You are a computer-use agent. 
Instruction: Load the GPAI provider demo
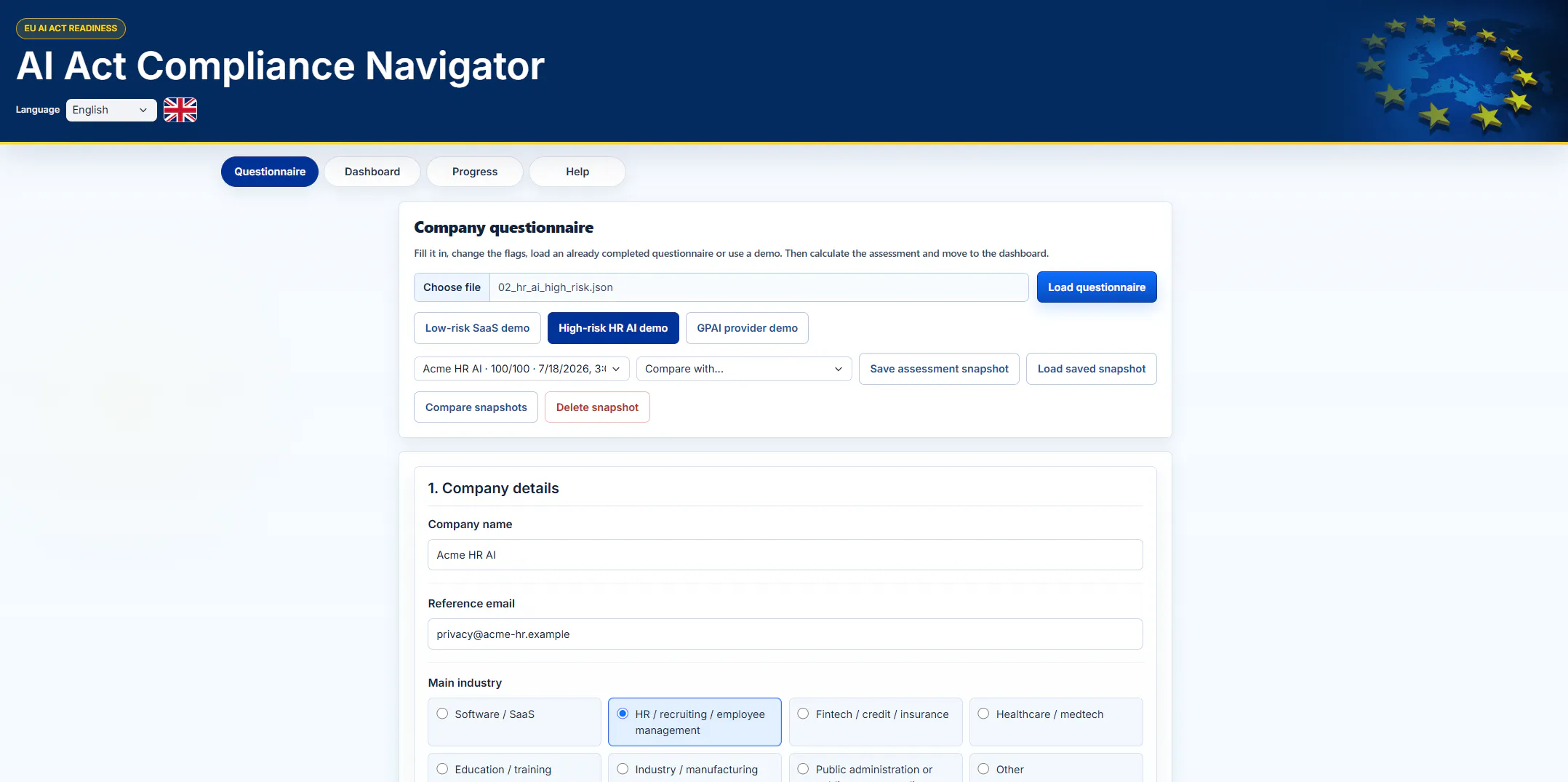(x=747, y=328)
